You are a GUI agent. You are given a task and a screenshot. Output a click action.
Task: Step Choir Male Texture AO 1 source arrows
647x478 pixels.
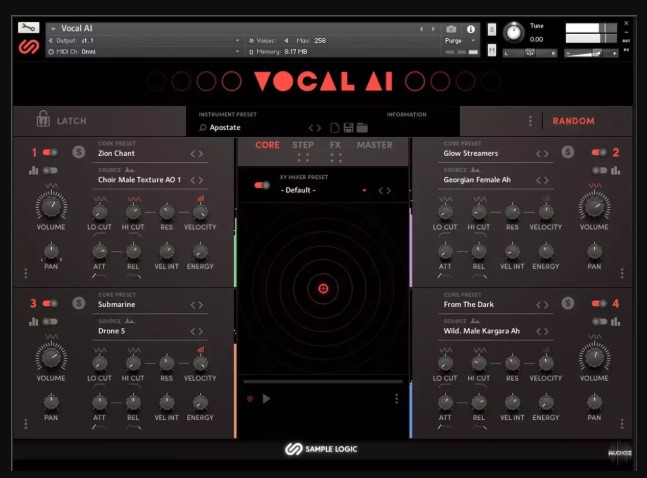[197, 180]
